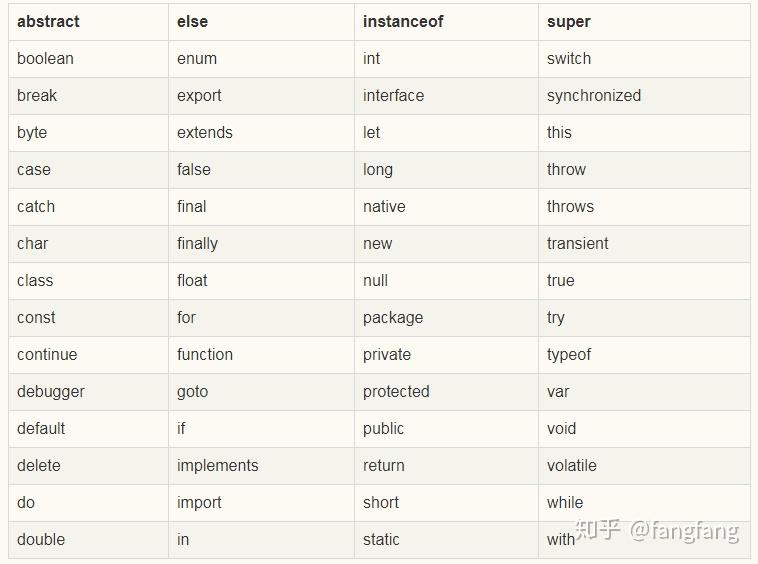The height and width of the screenshot is (564, 758).
Task: Click the 'abstract' header cell
Action: click(x=48, y=21)
